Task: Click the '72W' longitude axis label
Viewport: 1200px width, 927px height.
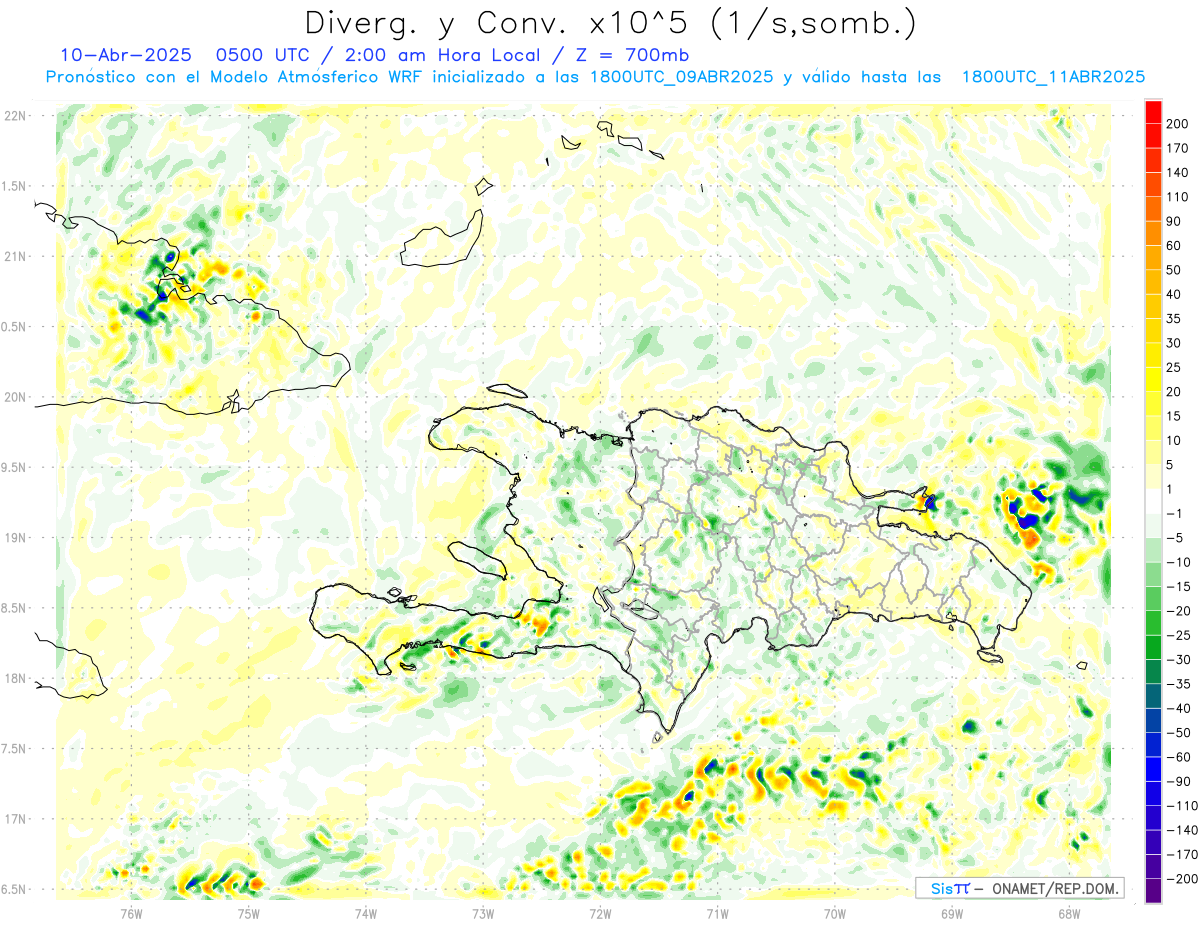Action: [x=600, y=912]
